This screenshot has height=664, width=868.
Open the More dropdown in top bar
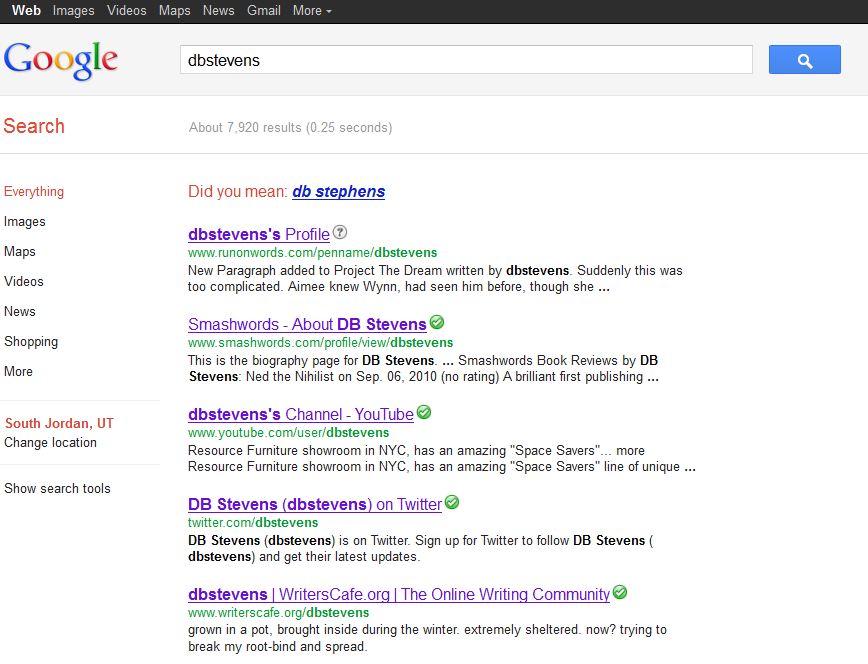[x=312, y=11]
